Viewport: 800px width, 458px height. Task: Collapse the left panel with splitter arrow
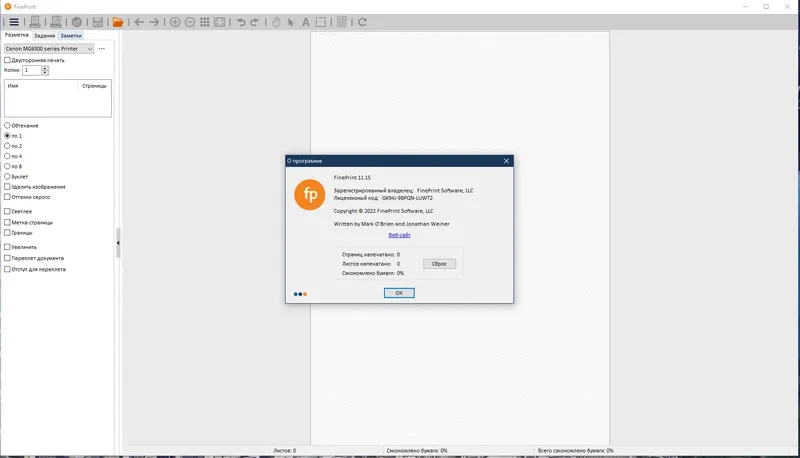pyautogui.click(x=118, y=243)
